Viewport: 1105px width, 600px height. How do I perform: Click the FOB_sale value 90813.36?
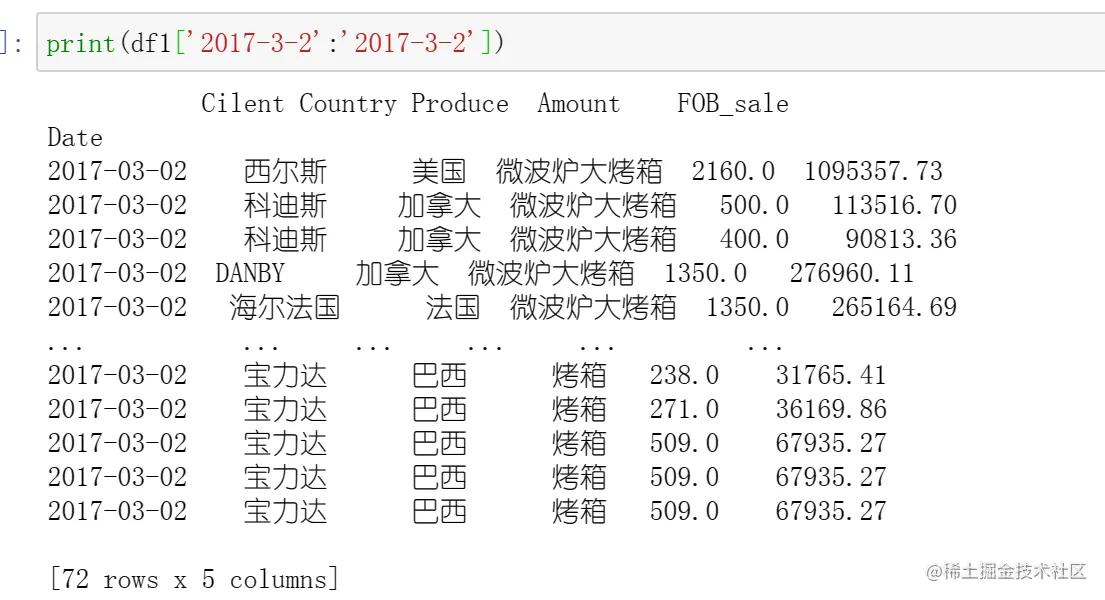901,239
